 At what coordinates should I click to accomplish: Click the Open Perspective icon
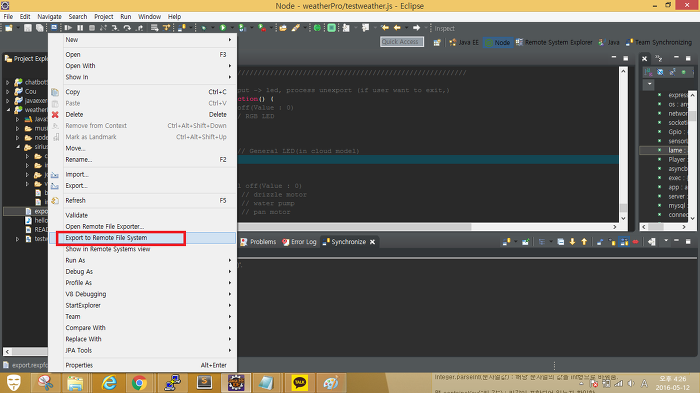[437, 42]
